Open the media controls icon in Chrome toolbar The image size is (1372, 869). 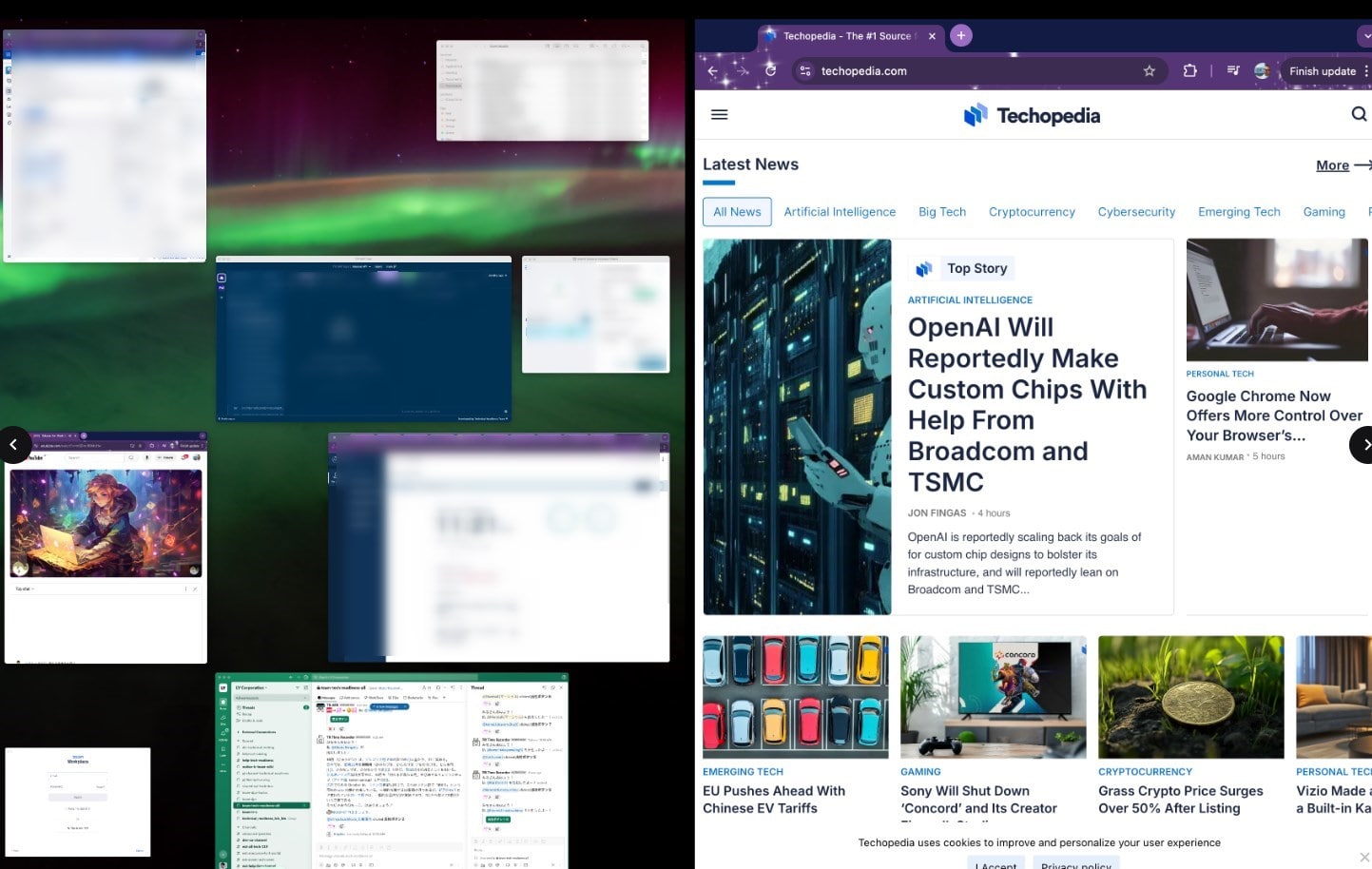pyautogui.click(x=1233, y=71)
